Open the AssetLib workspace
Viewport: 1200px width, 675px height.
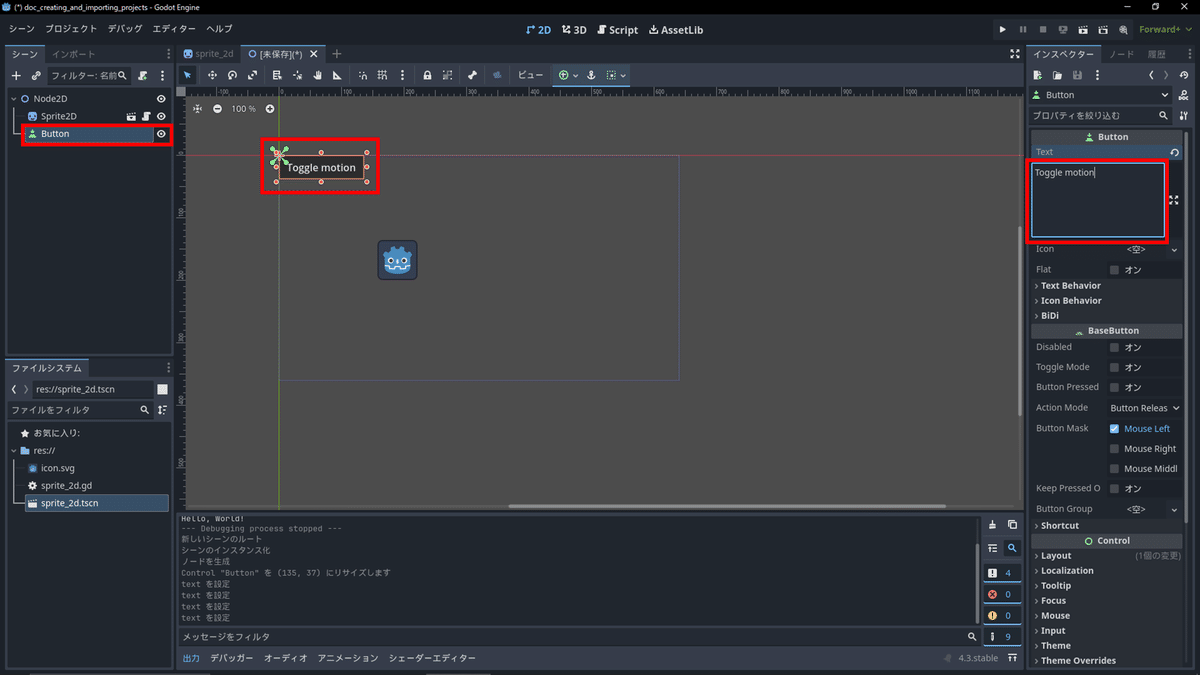click(676, 30)
